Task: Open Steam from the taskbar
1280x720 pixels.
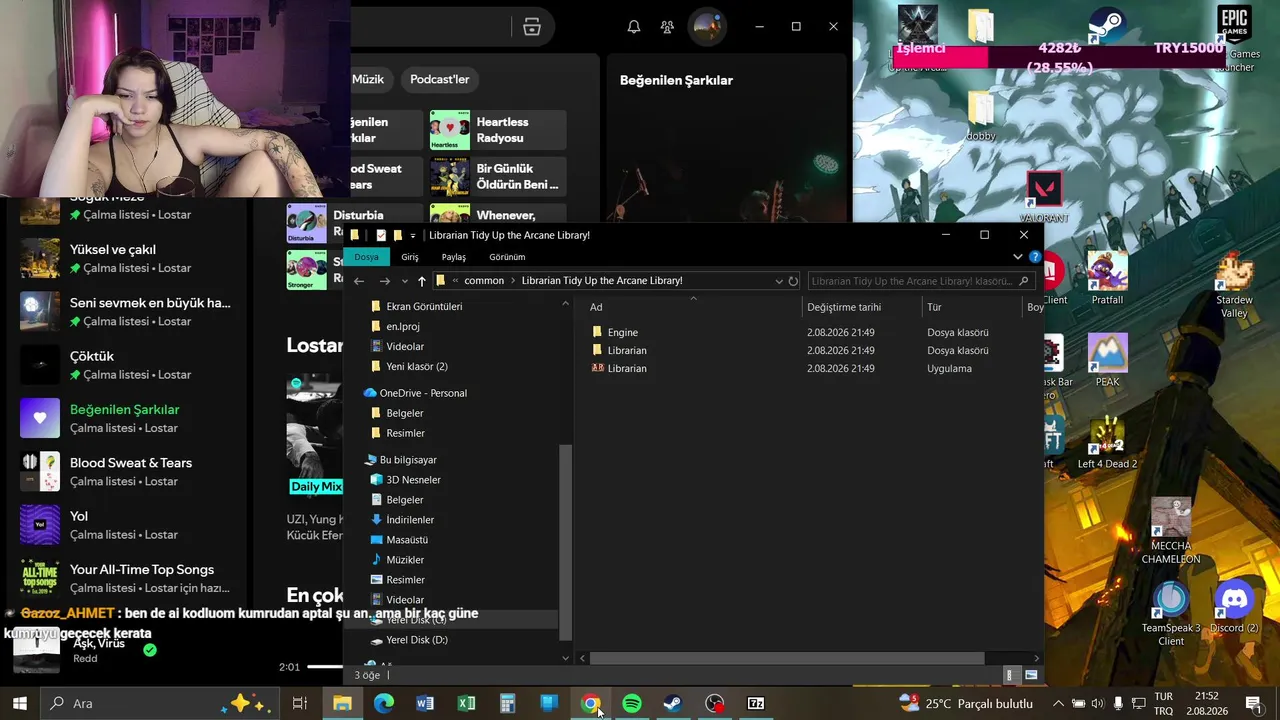Action: (x=673, y=703)
